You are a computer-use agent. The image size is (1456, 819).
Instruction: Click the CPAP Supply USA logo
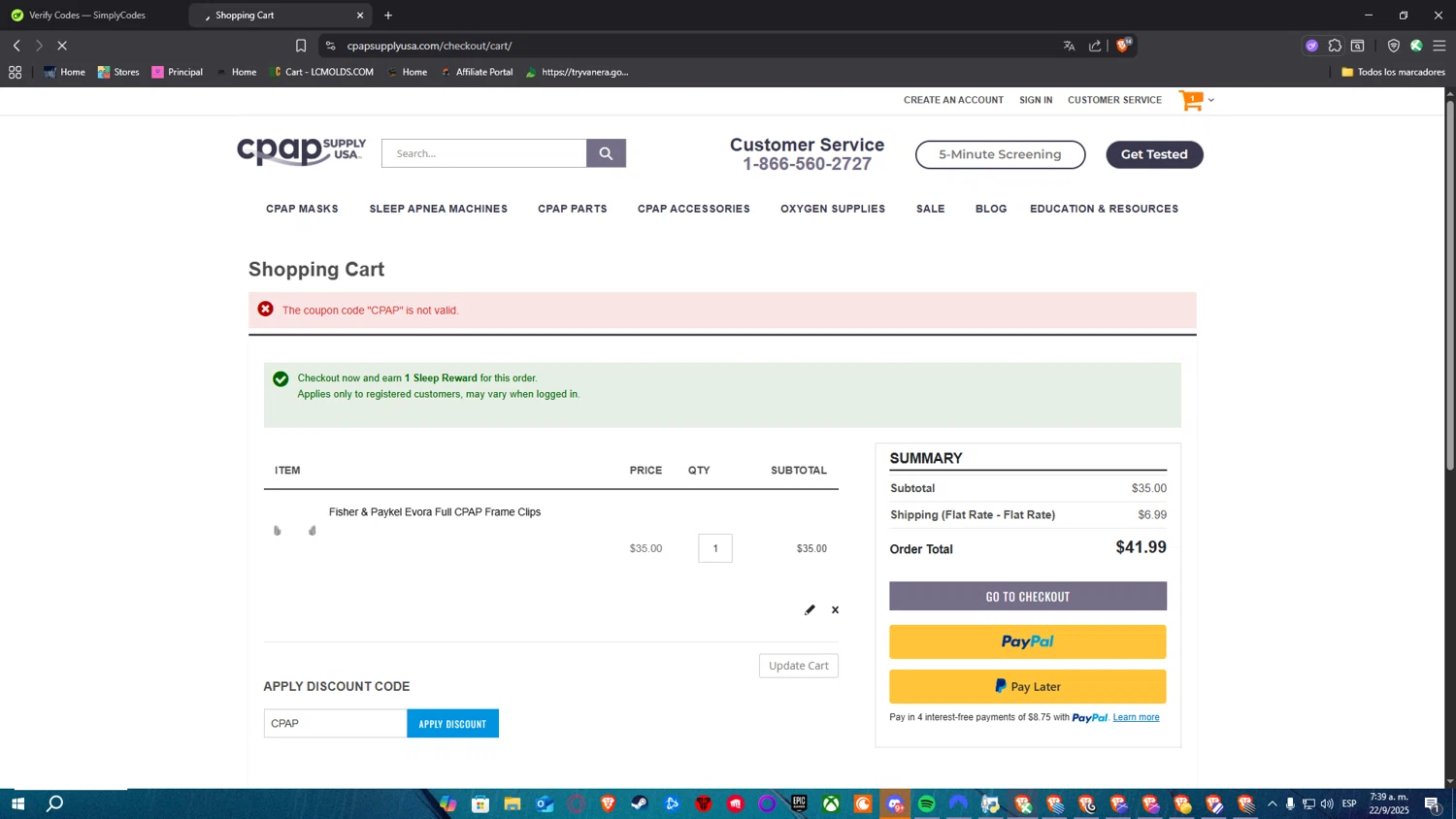(301, 151)
